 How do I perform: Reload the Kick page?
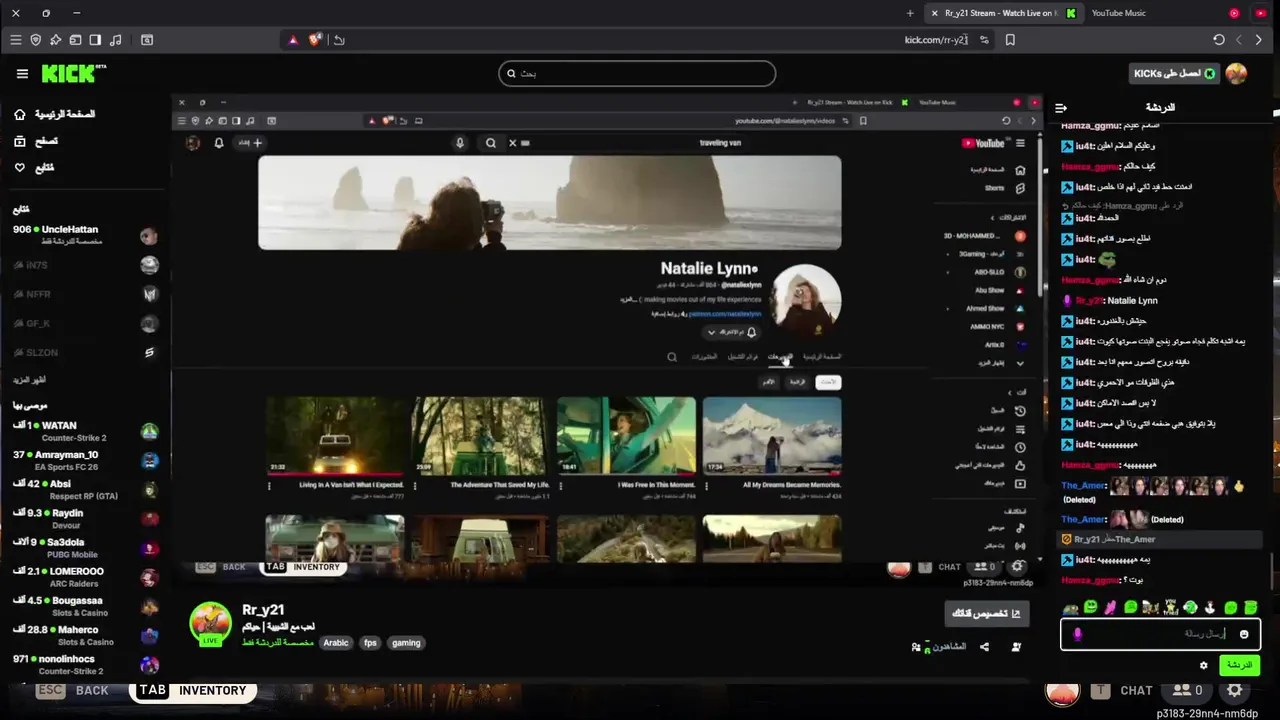pos(1218,40)
